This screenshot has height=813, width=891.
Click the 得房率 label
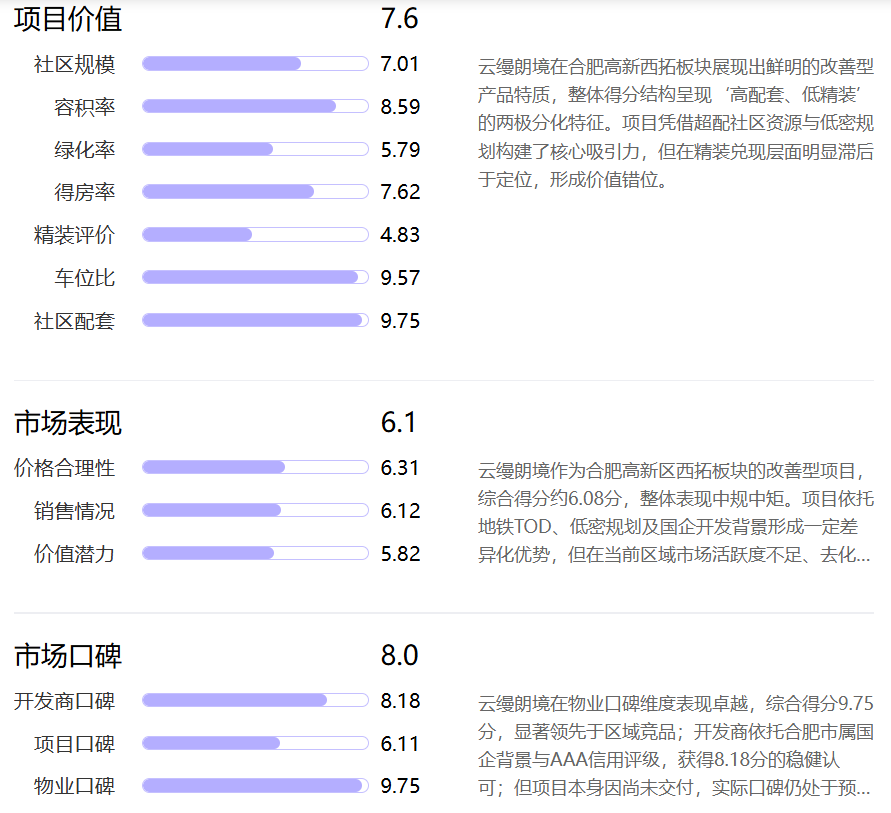pyautogui.click(x=85, y=192)
